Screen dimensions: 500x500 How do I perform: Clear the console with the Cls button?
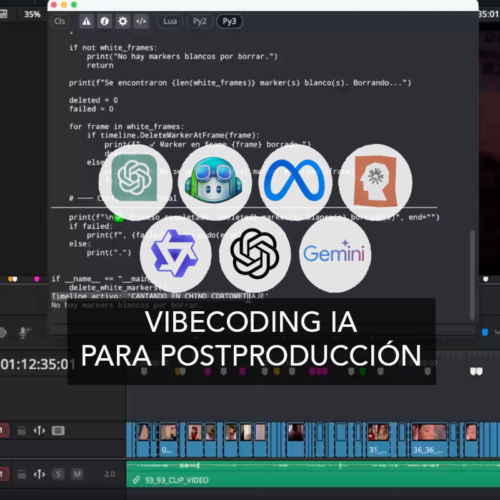click(x=60, y=21)
